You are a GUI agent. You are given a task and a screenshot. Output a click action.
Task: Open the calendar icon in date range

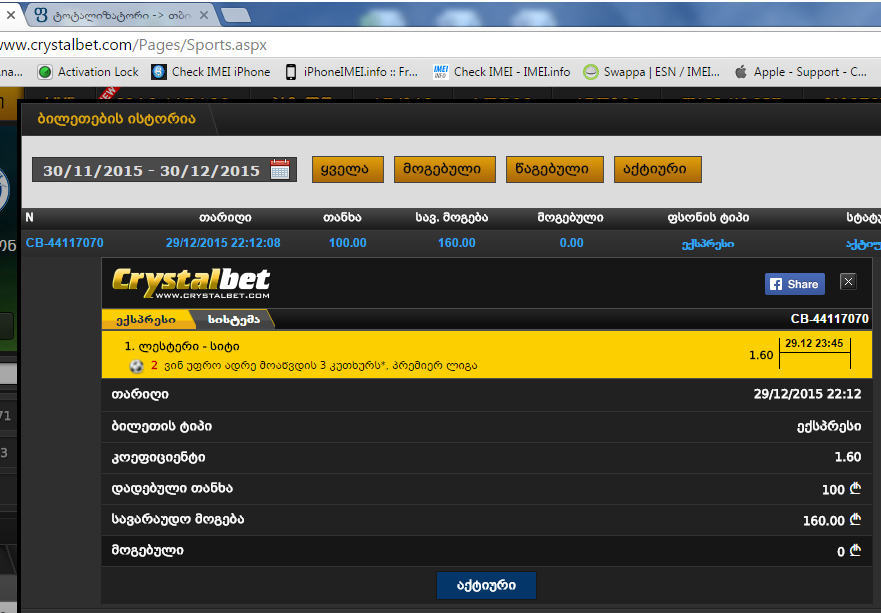(x=280, y=169)
